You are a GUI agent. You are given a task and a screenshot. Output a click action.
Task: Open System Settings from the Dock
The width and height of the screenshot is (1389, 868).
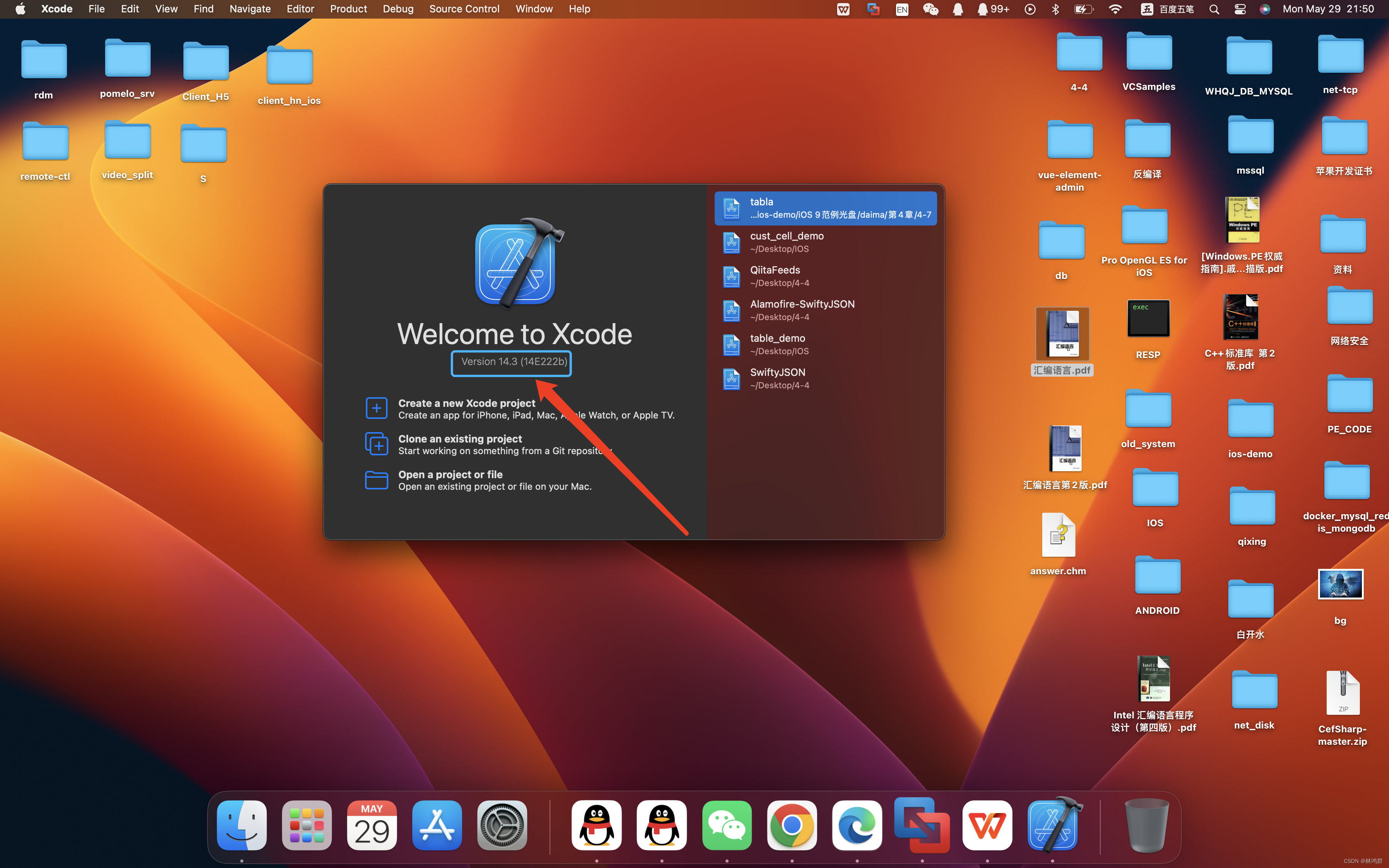pyautogui.click(x=501, y=825)
